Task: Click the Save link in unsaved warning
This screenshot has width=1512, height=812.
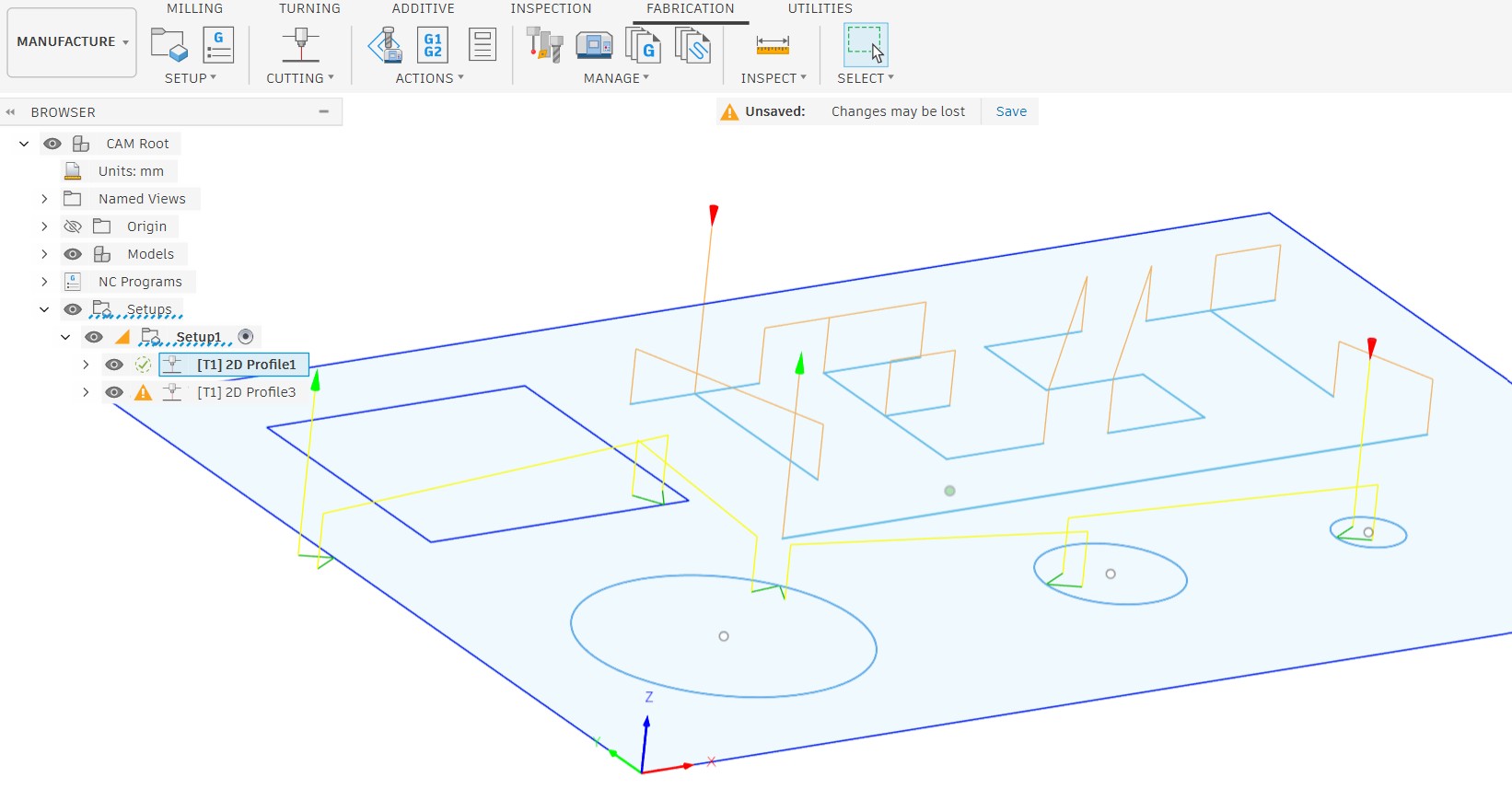Action: pos(1010,111)
